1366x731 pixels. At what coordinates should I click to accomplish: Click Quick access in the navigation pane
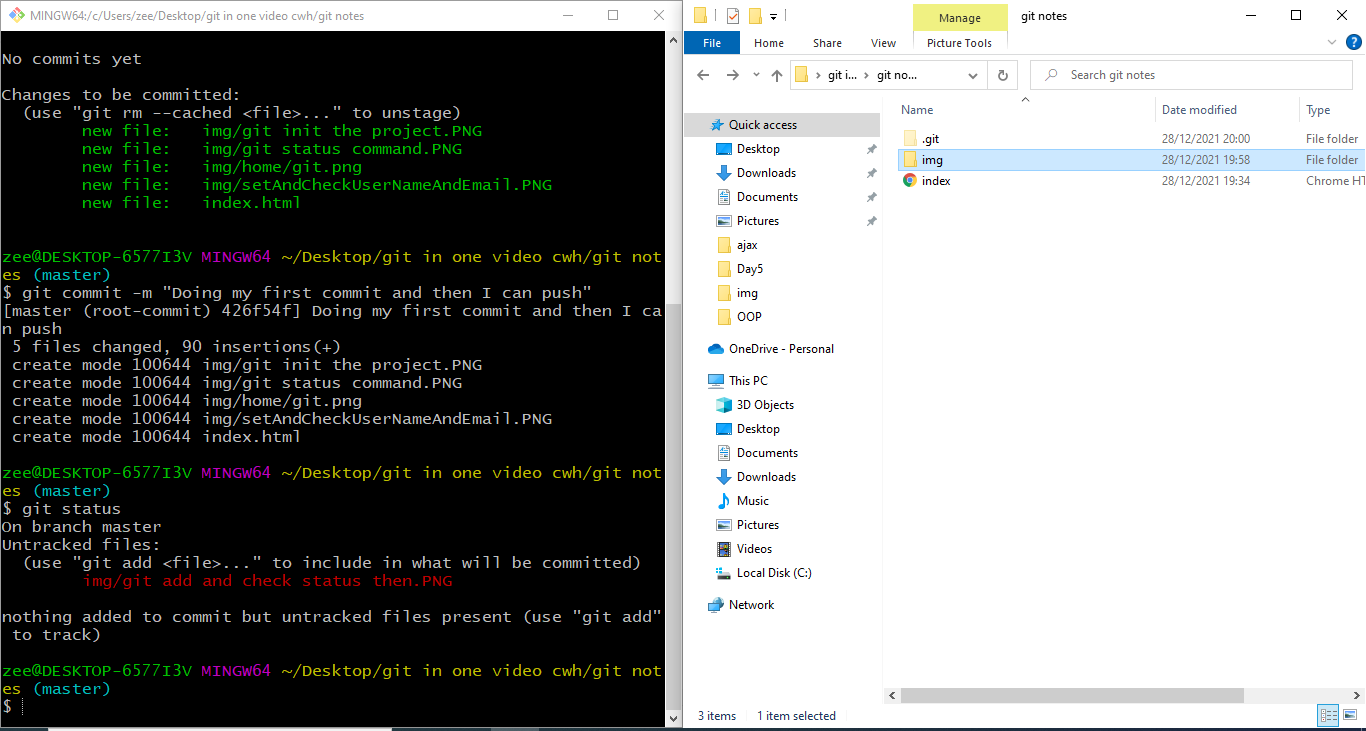pos(762,125)
